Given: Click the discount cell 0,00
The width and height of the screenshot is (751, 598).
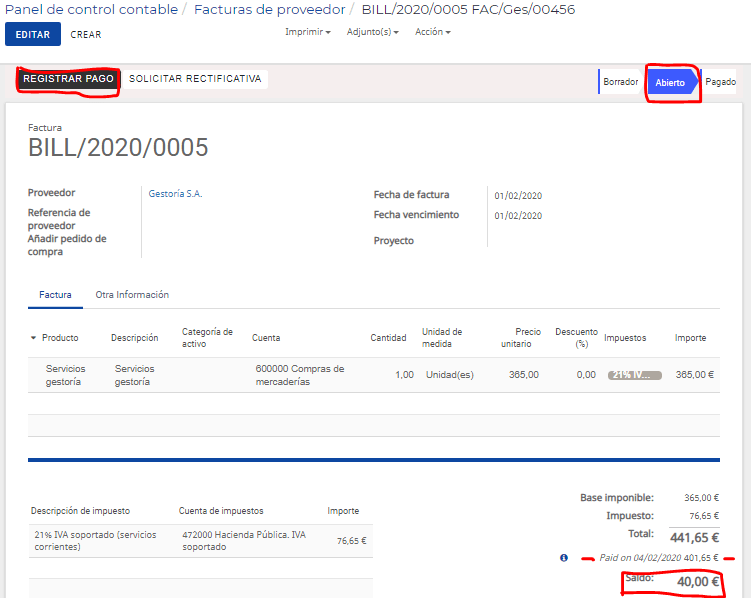Looking at the screenshot, I should click(586, 375).
